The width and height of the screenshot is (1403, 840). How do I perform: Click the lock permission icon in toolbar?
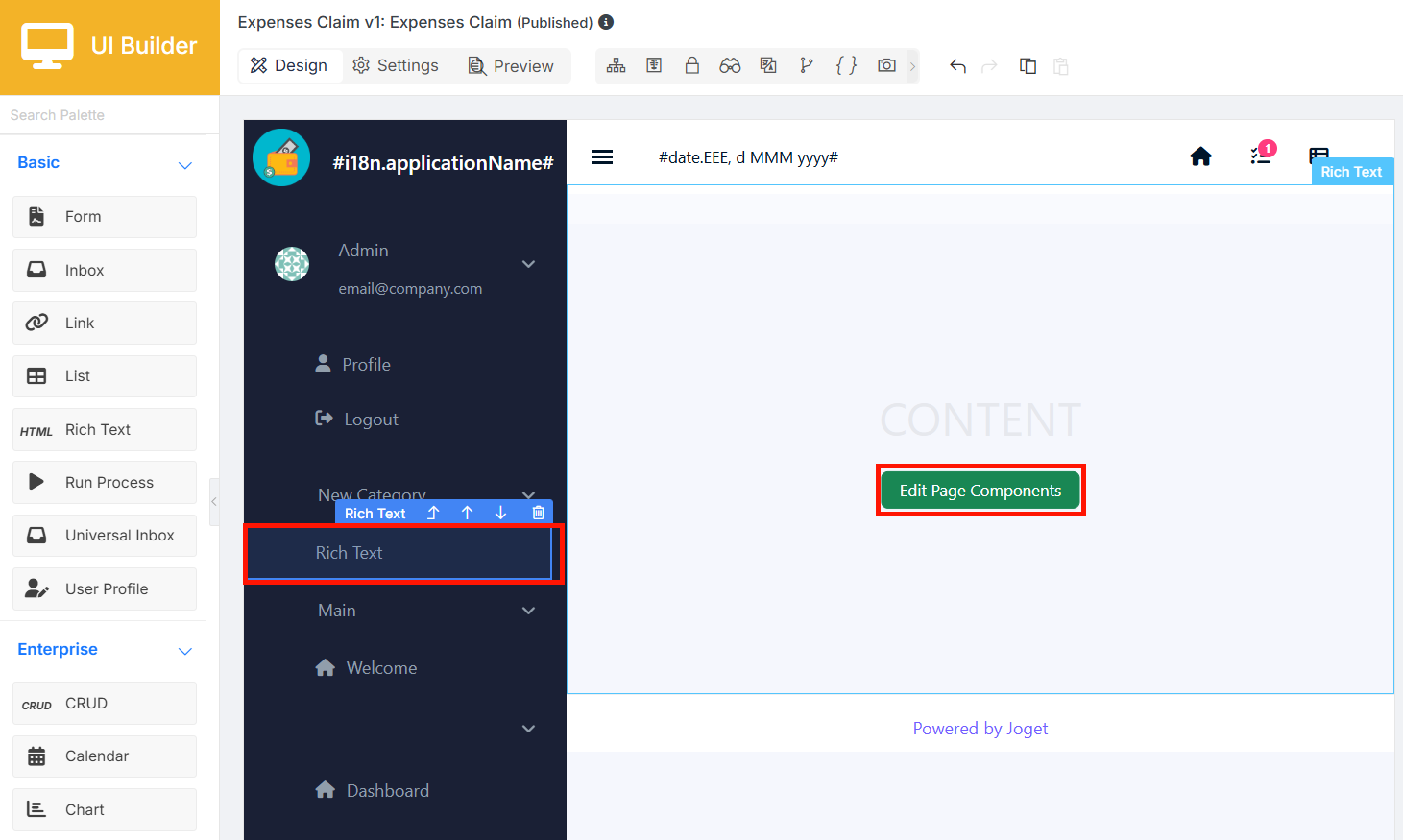pos(691,65)
